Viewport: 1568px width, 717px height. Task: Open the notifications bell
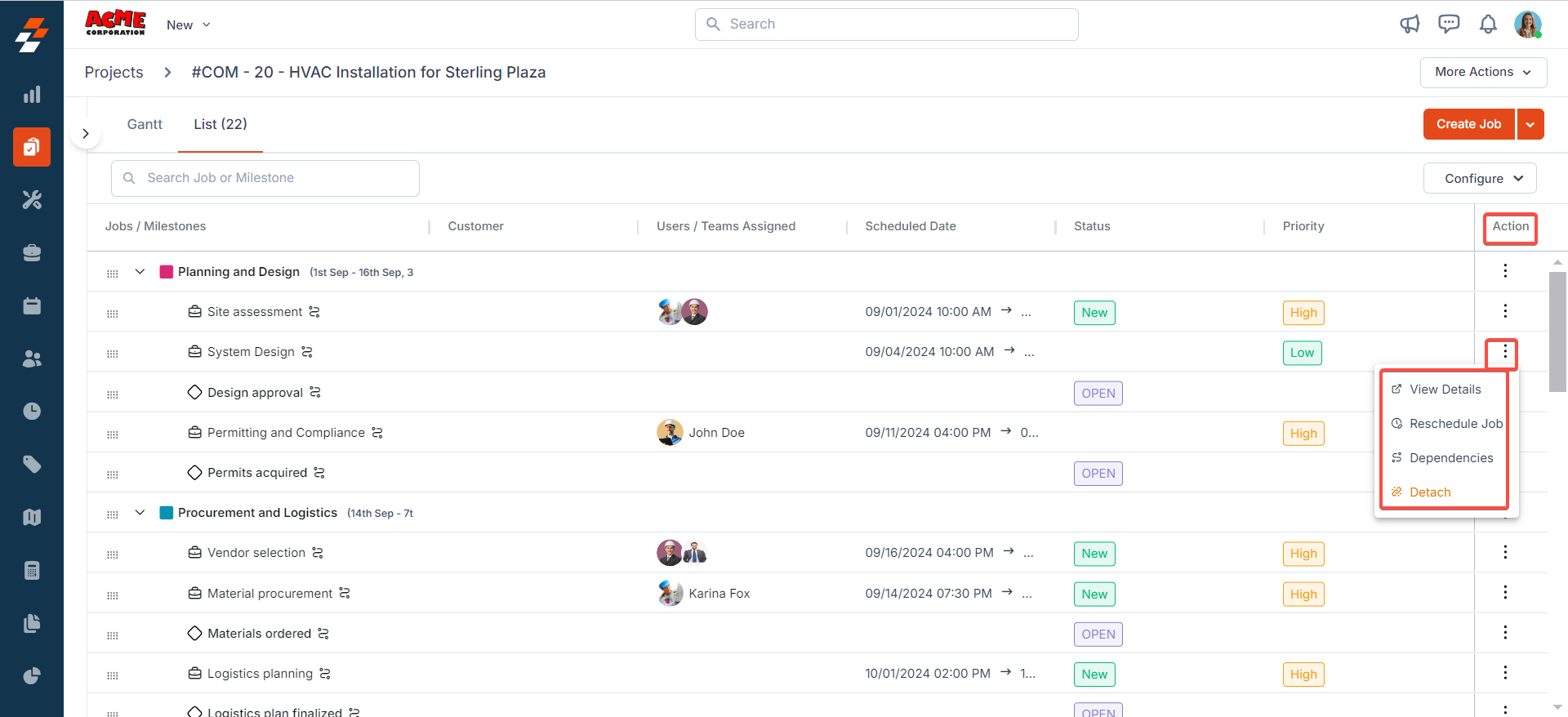pos(1488,24)
